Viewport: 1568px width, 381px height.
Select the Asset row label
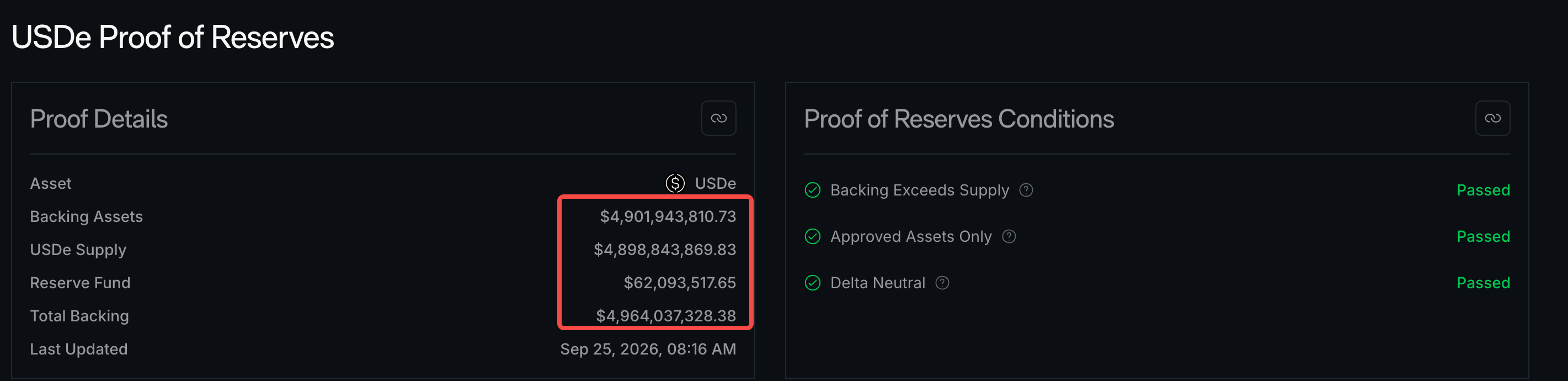coord(51,183)
